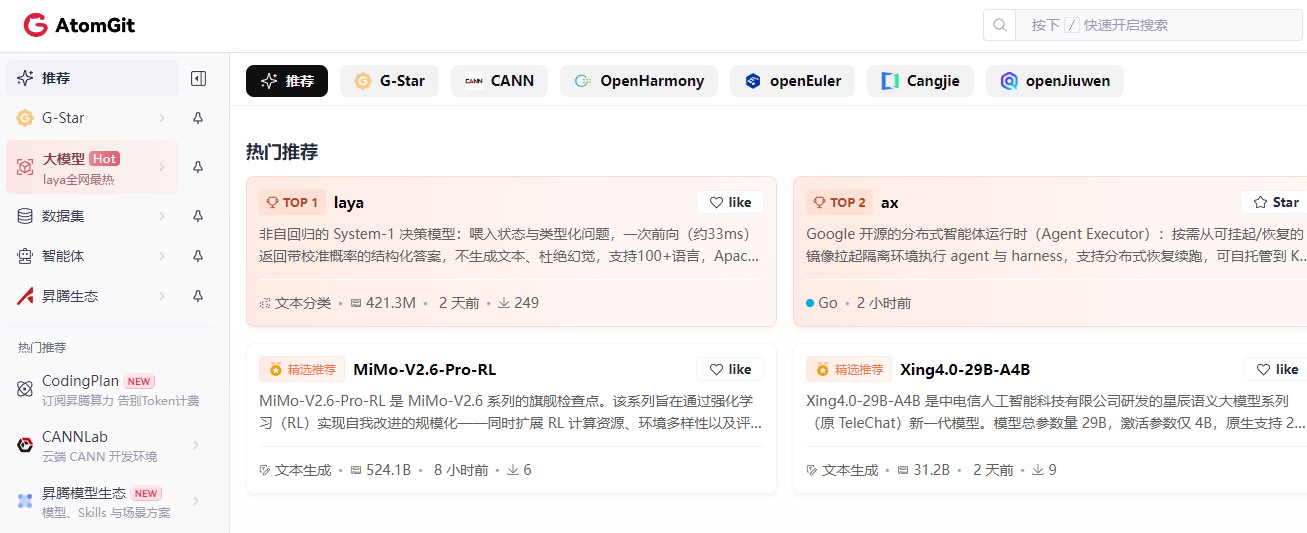
Task: Star the ax repository
Action: 1275,202
